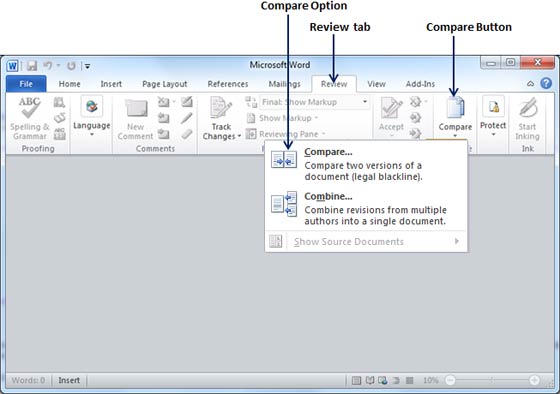The image size is (560, 394).
Task: Switch to the Add-Ins tab
Action: [420, 84]
